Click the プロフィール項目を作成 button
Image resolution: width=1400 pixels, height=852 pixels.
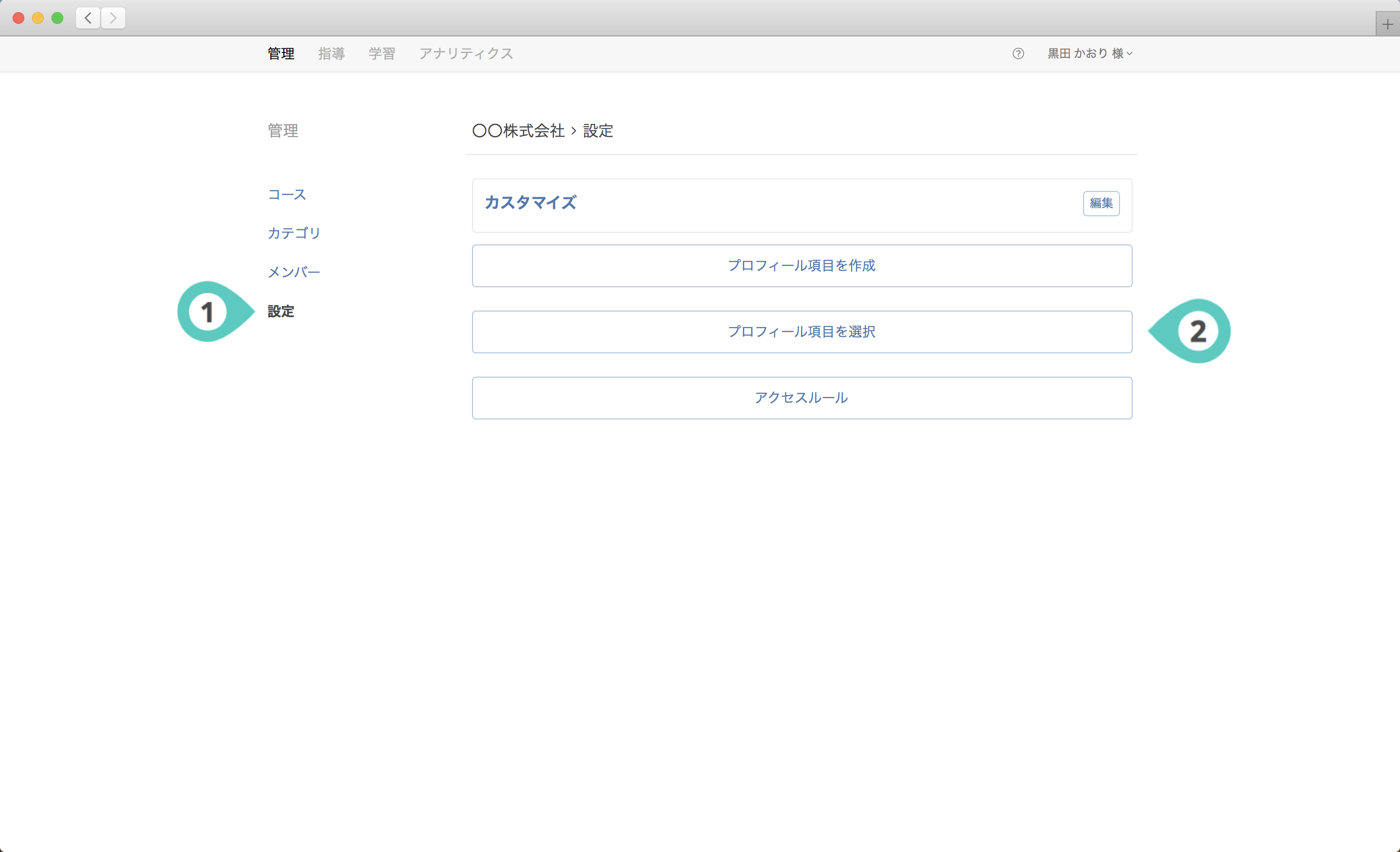pyautogui.click(x=802, y=266)
